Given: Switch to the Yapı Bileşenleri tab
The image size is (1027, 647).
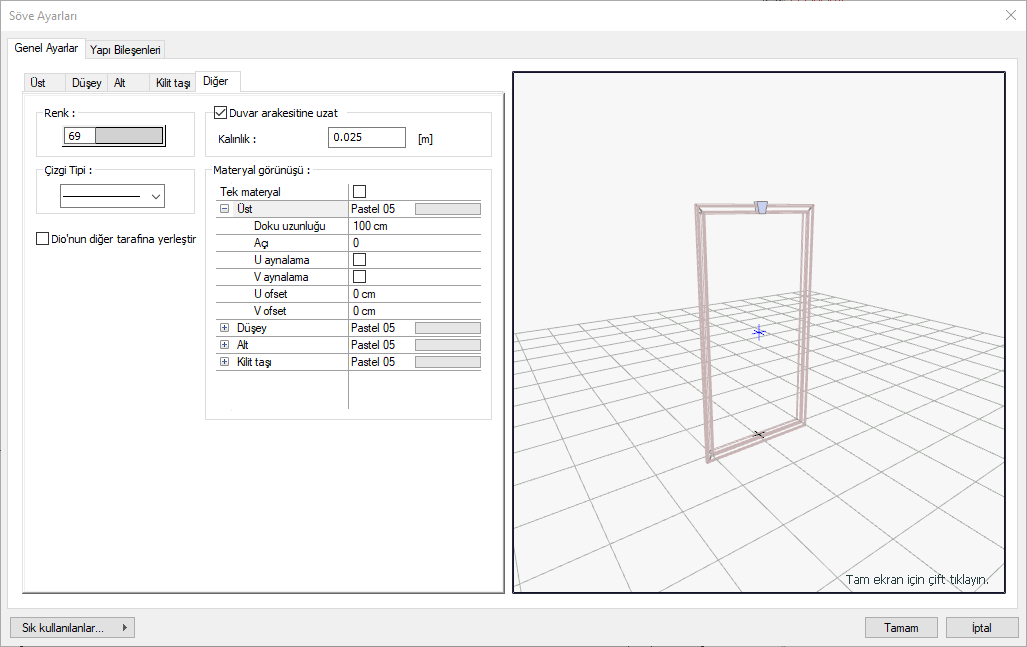Looking at the screenshot, I should click(x=125, y=49).
